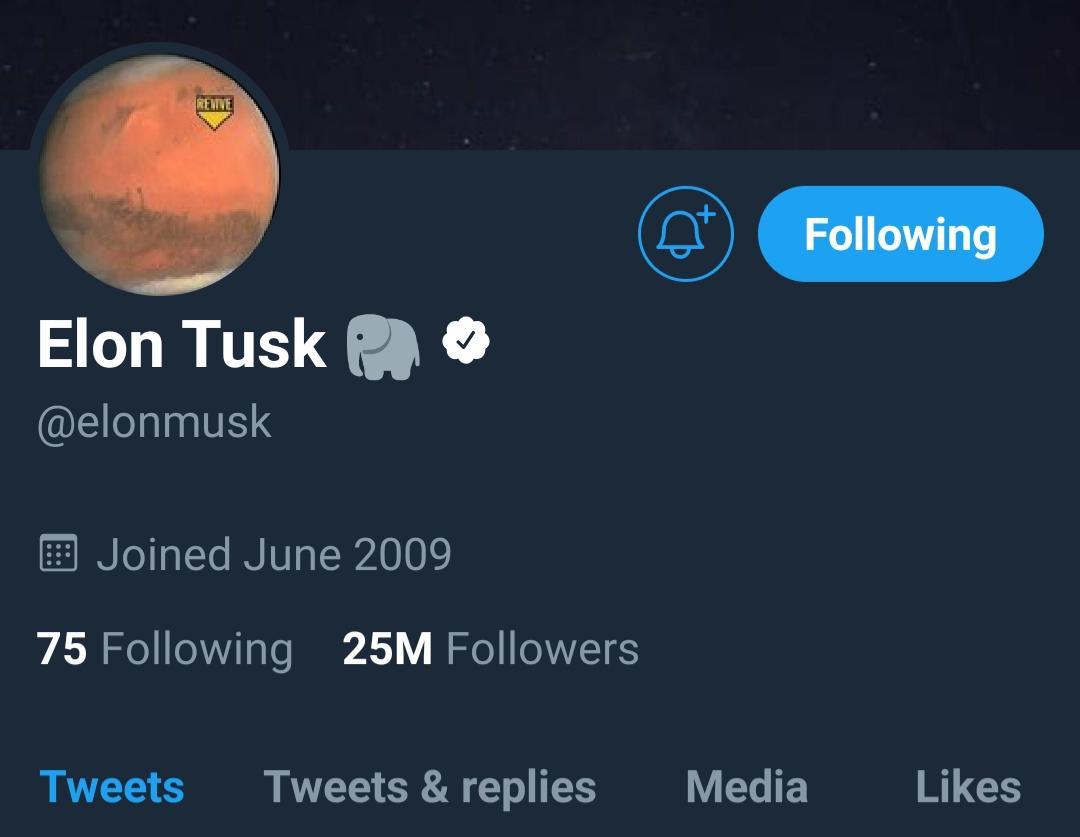Click the Joined June 2009 text
The image size is (1080, 837).
point(275,553)
